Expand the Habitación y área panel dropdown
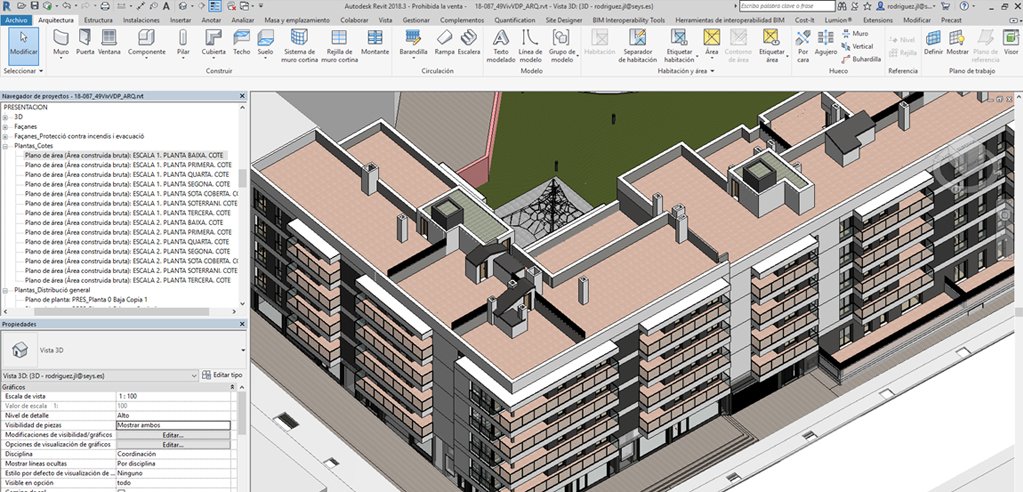This screenshot has width=1023, height=492. point(686,70)
